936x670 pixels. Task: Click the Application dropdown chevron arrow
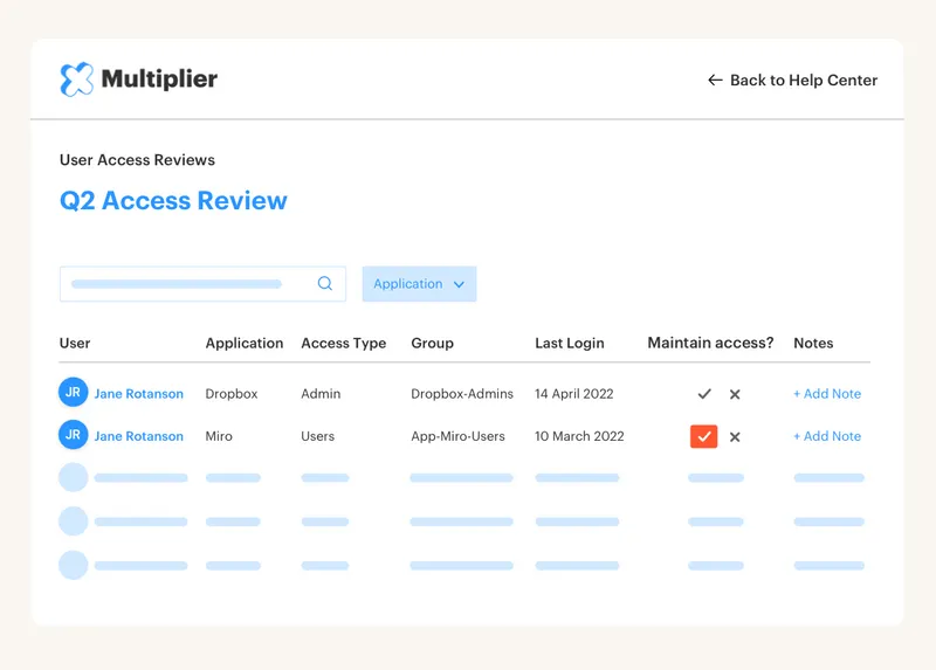pos(459,285)
